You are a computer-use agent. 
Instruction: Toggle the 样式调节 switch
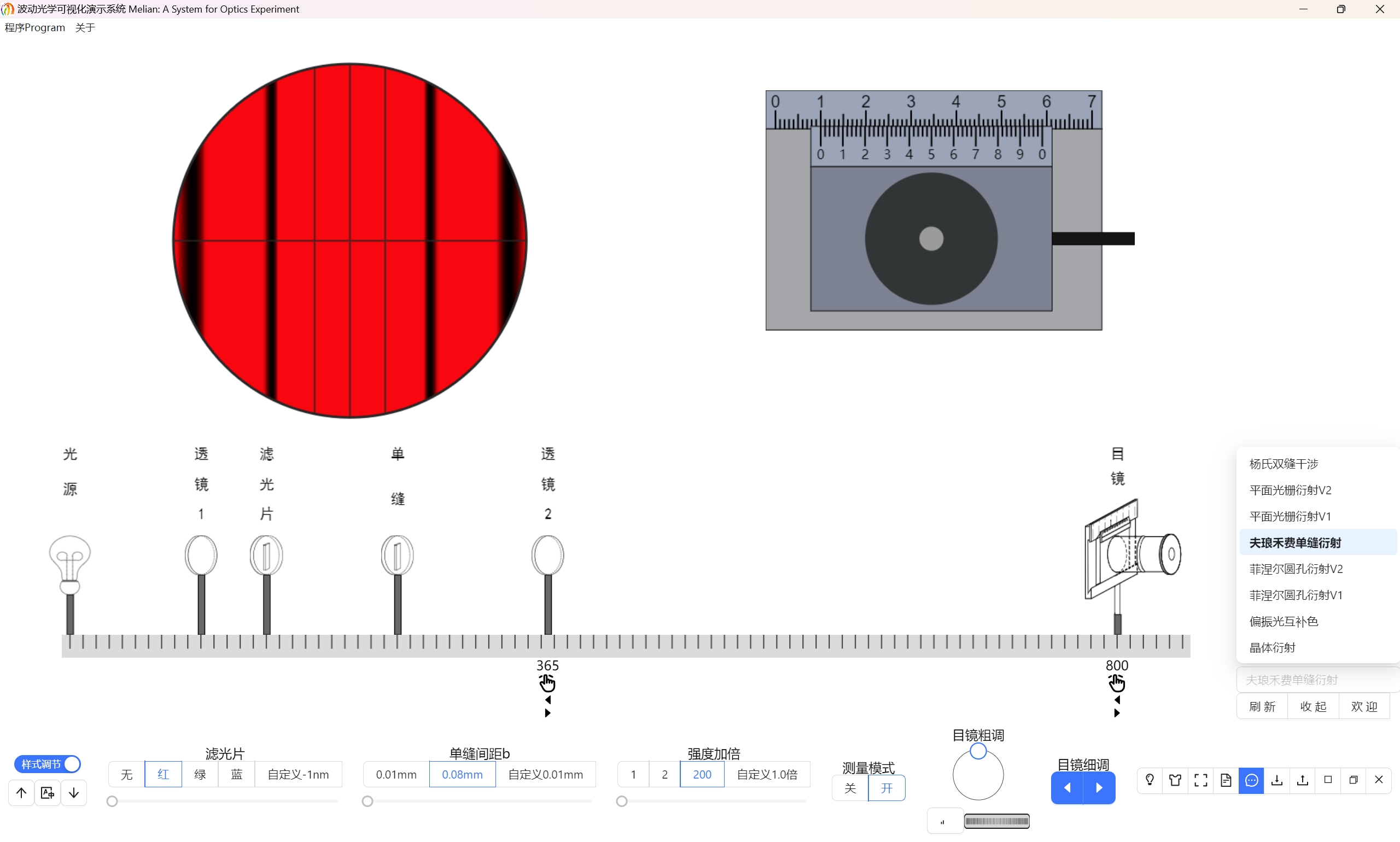(47, 764)
